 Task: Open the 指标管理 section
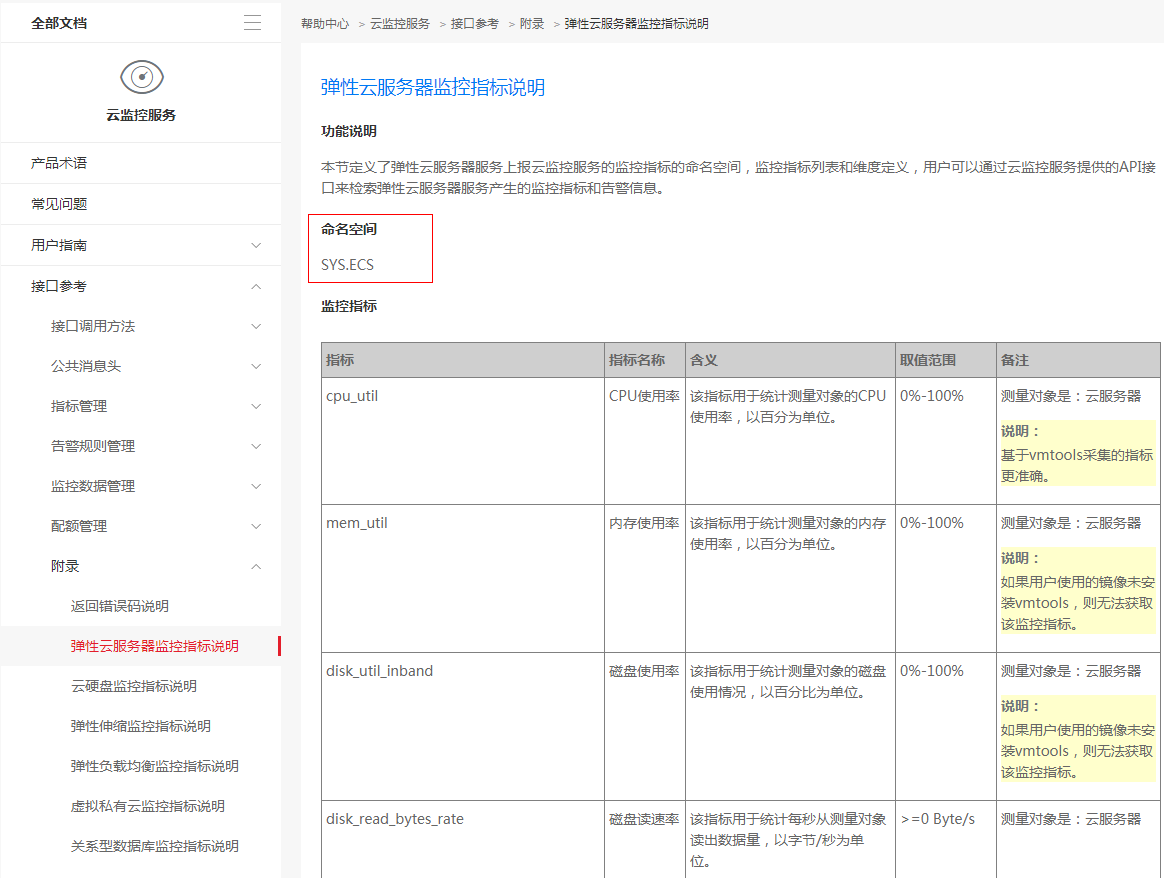click(x=141, y=407)
